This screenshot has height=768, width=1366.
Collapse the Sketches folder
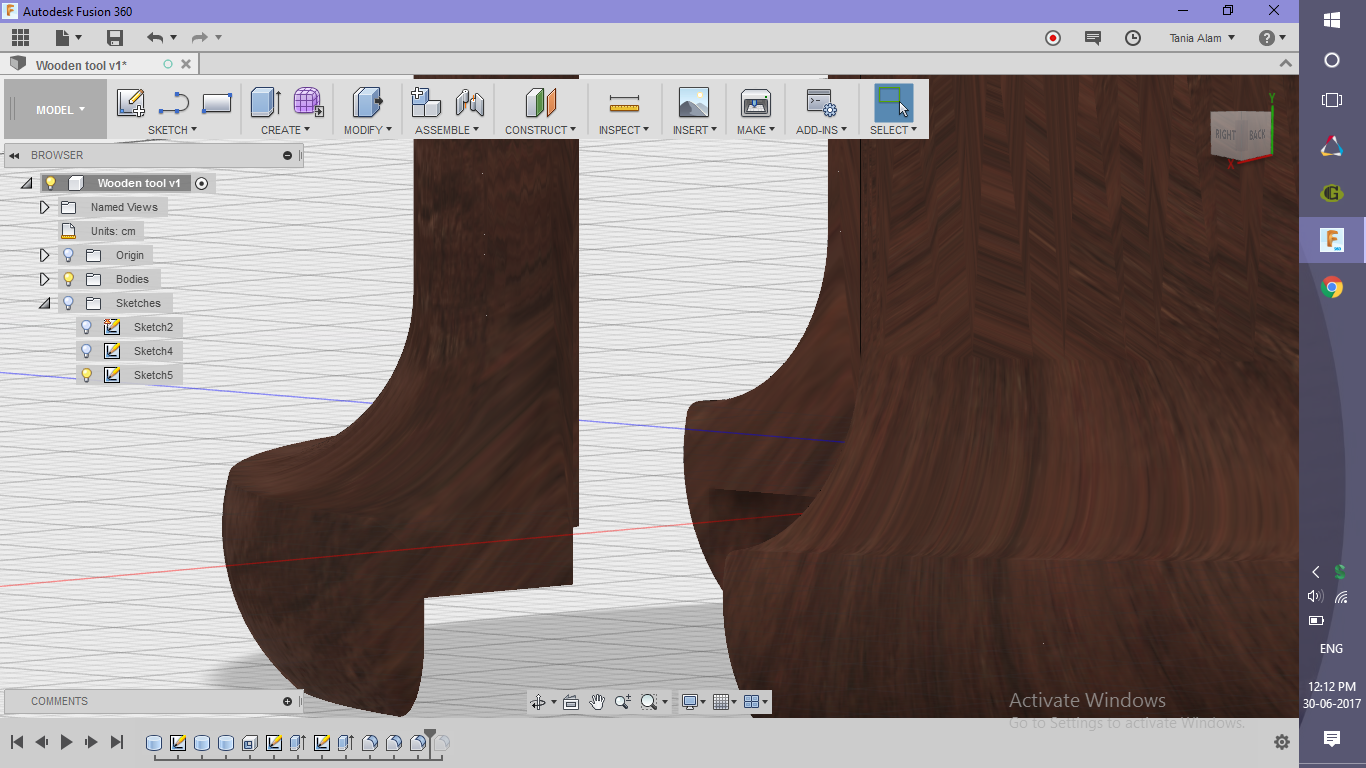click(44, 303)
